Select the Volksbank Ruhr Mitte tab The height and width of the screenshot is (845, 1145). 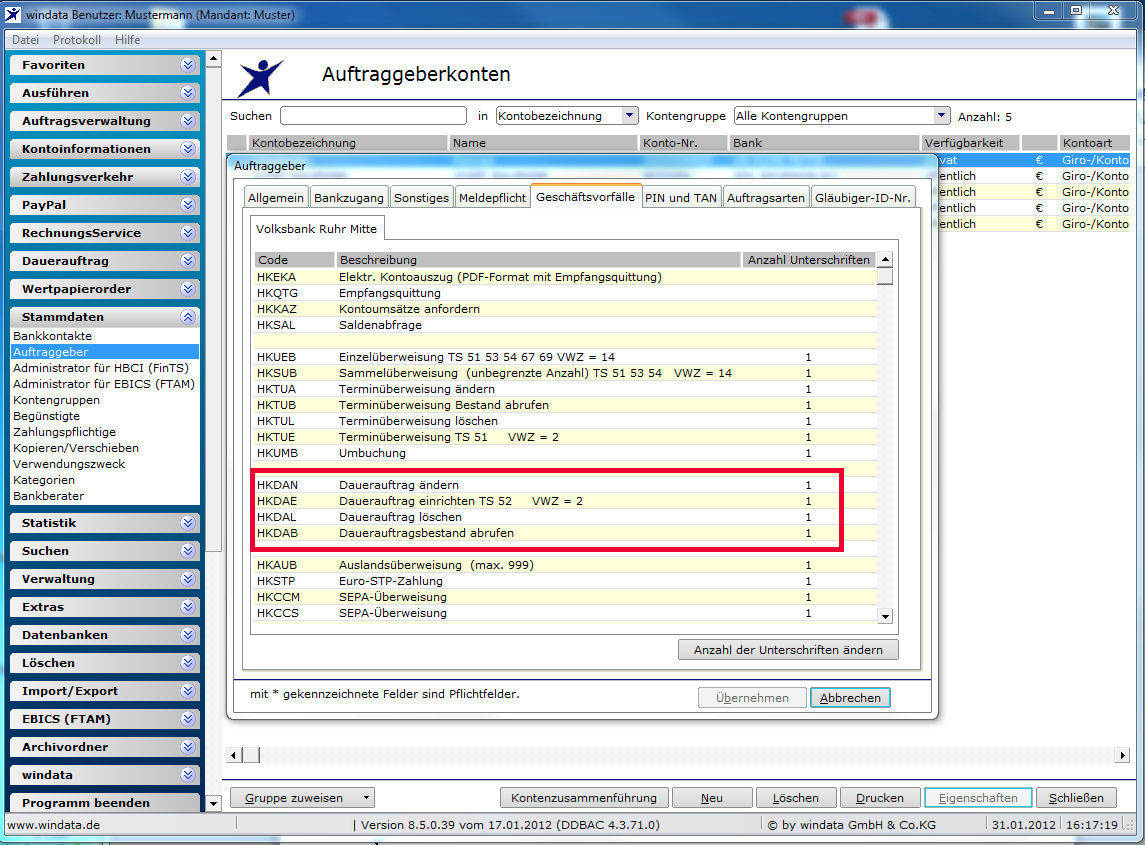point(316,229)
